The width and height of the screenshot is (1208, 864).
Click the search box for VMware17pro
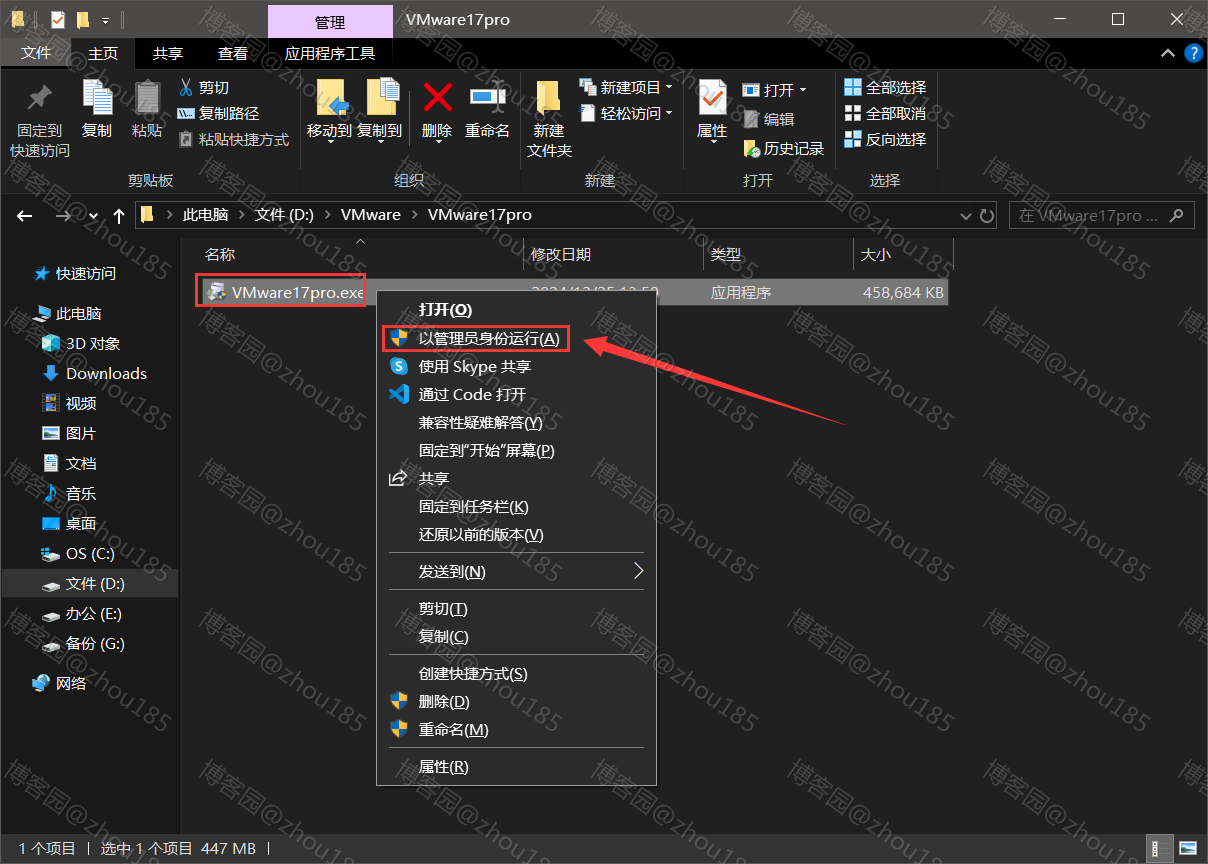tap(1102, 215)
